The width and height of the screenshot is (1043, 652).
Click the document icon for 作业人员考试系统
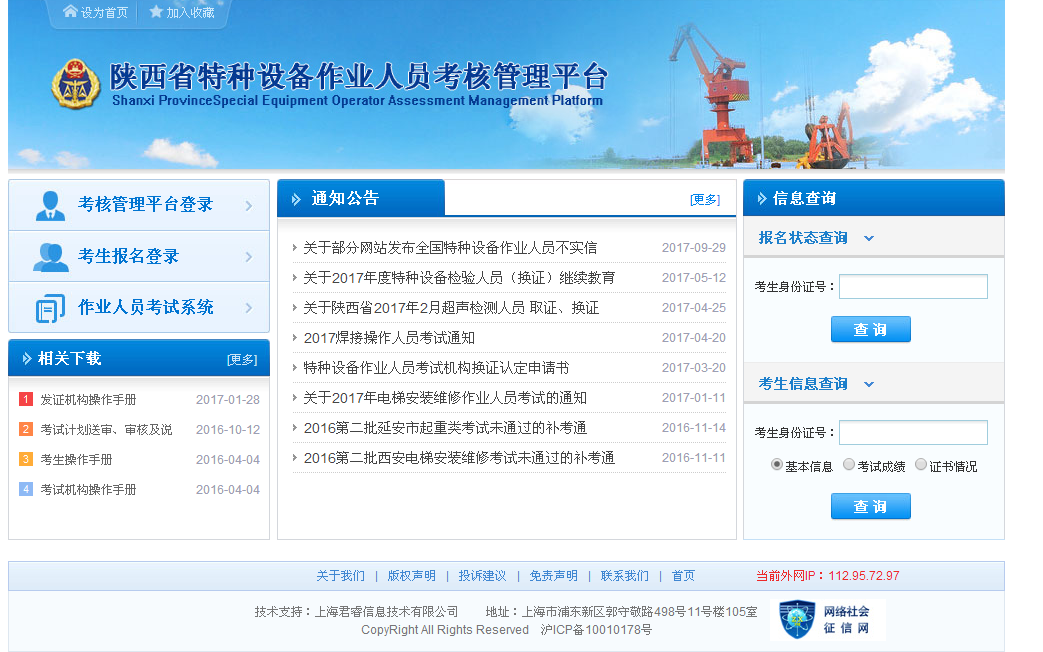pos(50,308)
